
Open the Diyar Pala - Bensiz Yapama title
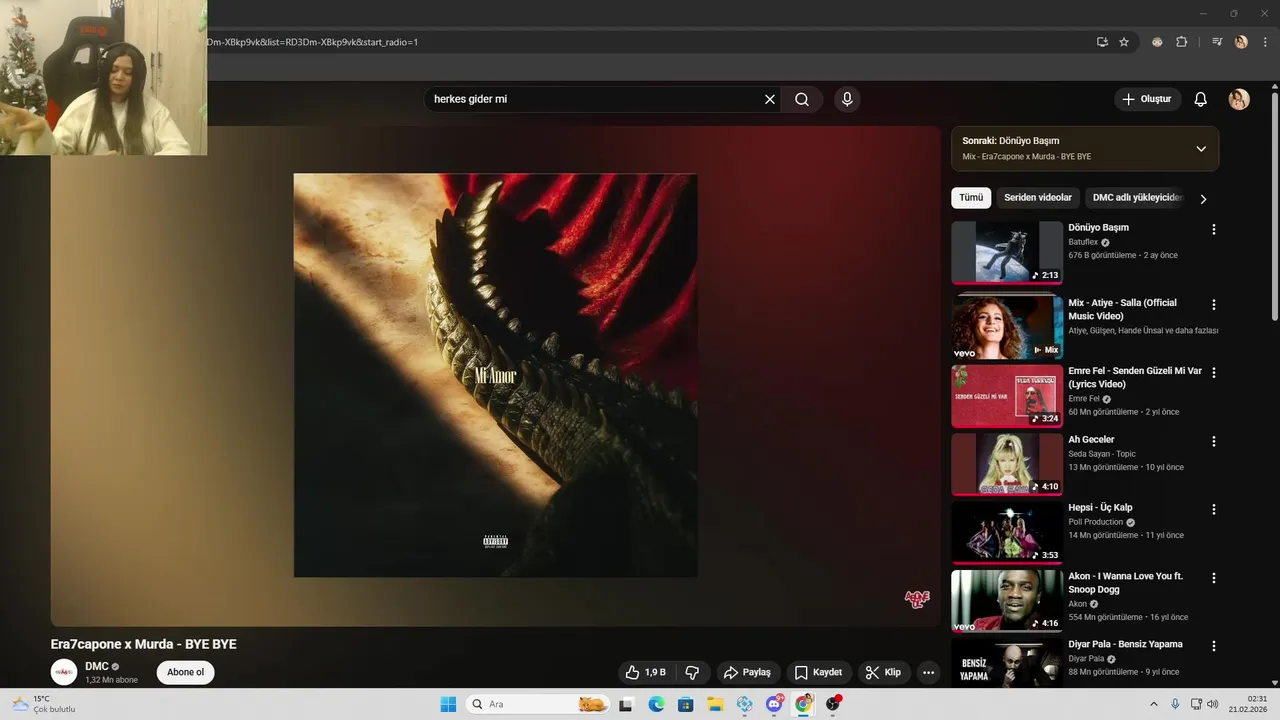click(1125, 644)
